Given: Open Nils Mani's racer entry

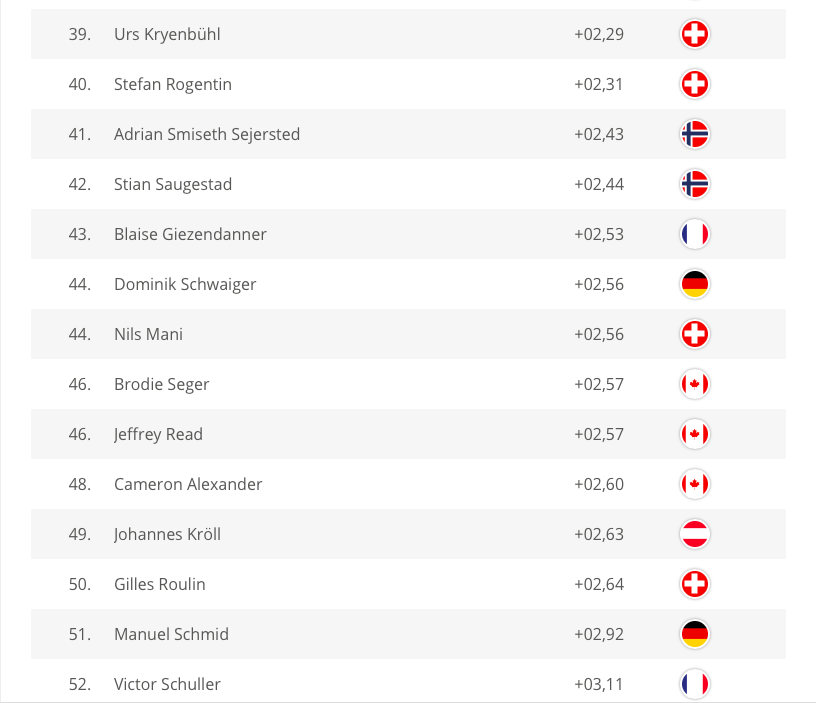Looking at the screenshot, I should pos(148,334).
